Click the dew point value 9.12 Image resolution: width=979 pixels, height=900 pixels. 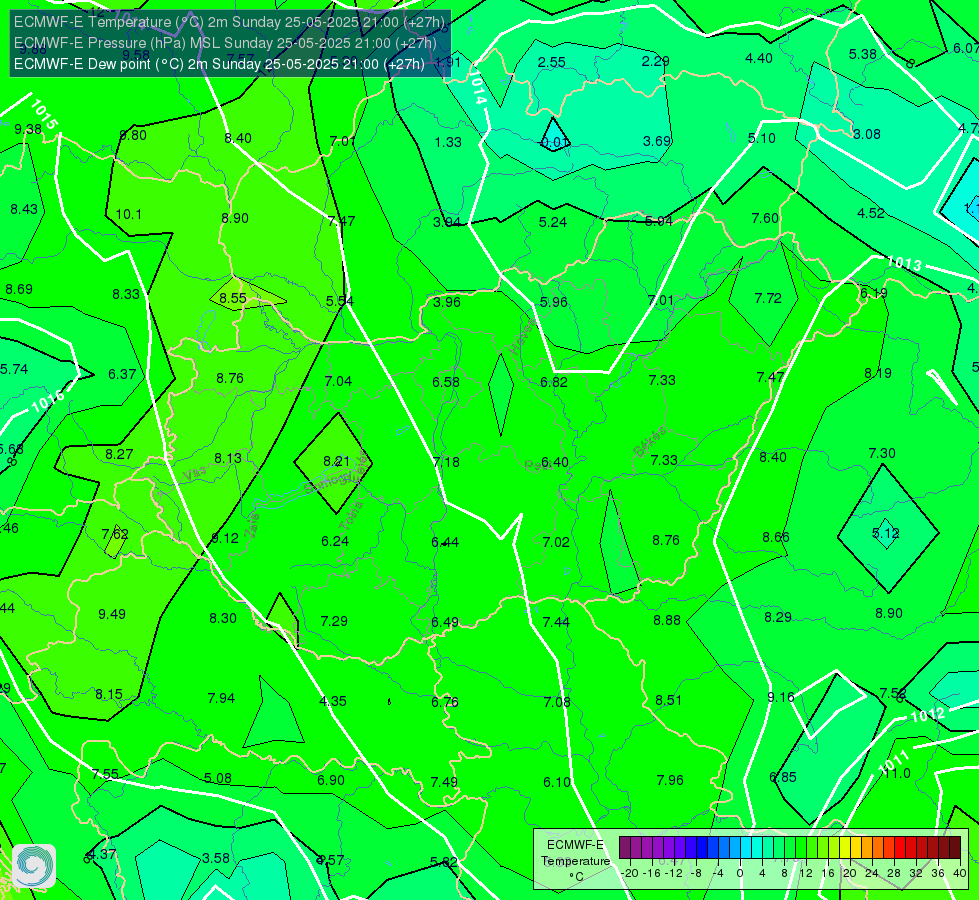tap(225, 538)
